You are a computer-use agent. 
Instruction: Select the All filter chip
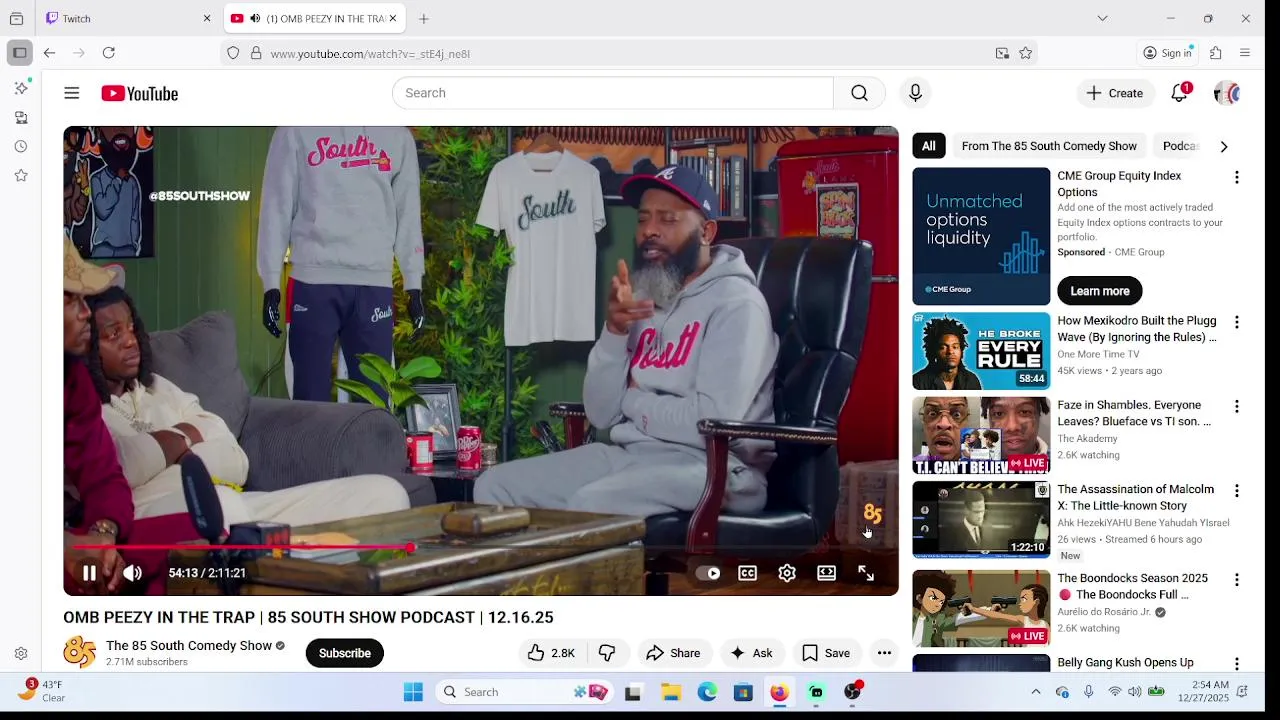tap(929, 146)
